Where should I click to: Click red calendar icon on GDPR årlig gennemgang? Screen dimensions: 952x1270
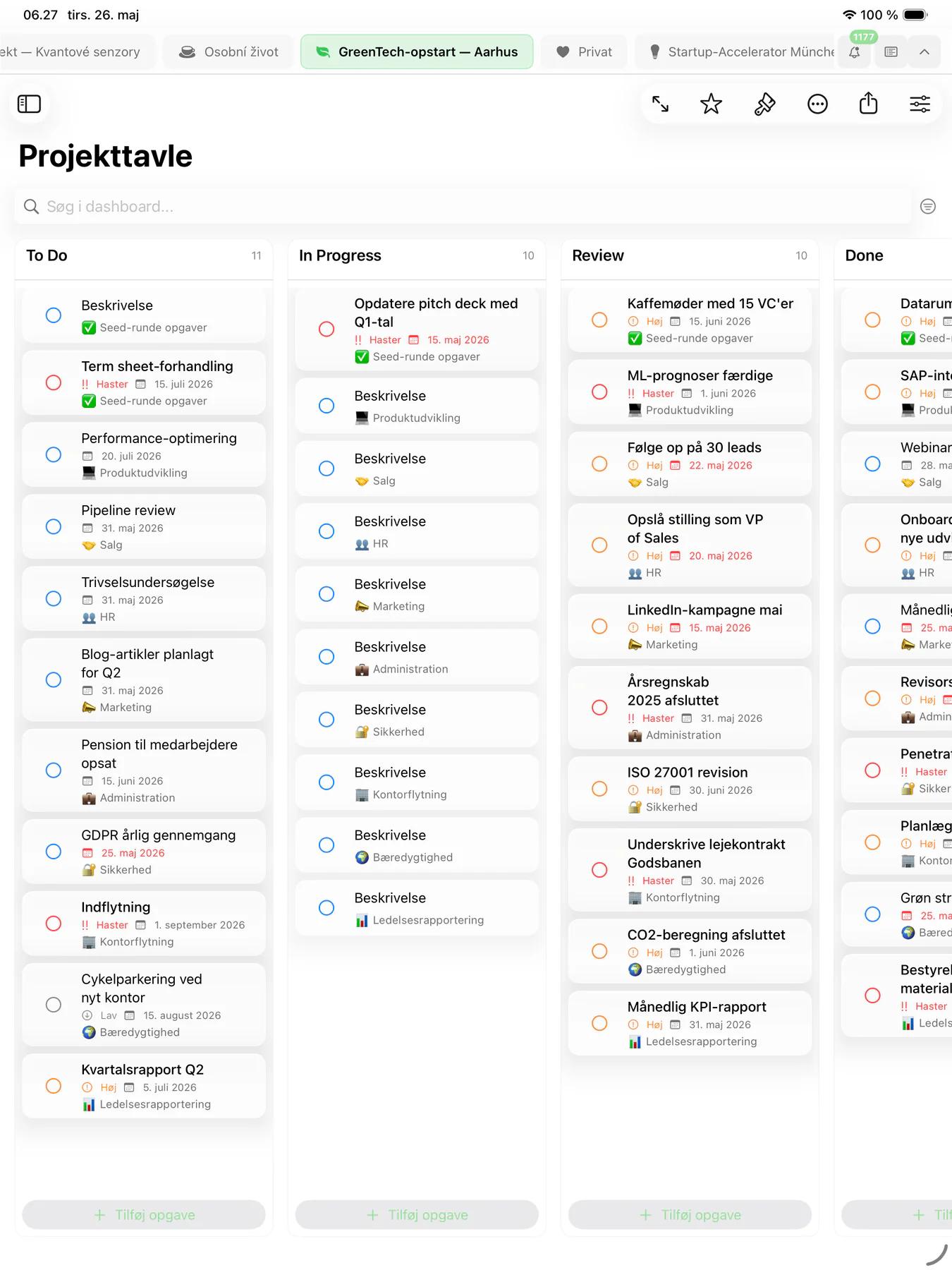tap(87, 853)
